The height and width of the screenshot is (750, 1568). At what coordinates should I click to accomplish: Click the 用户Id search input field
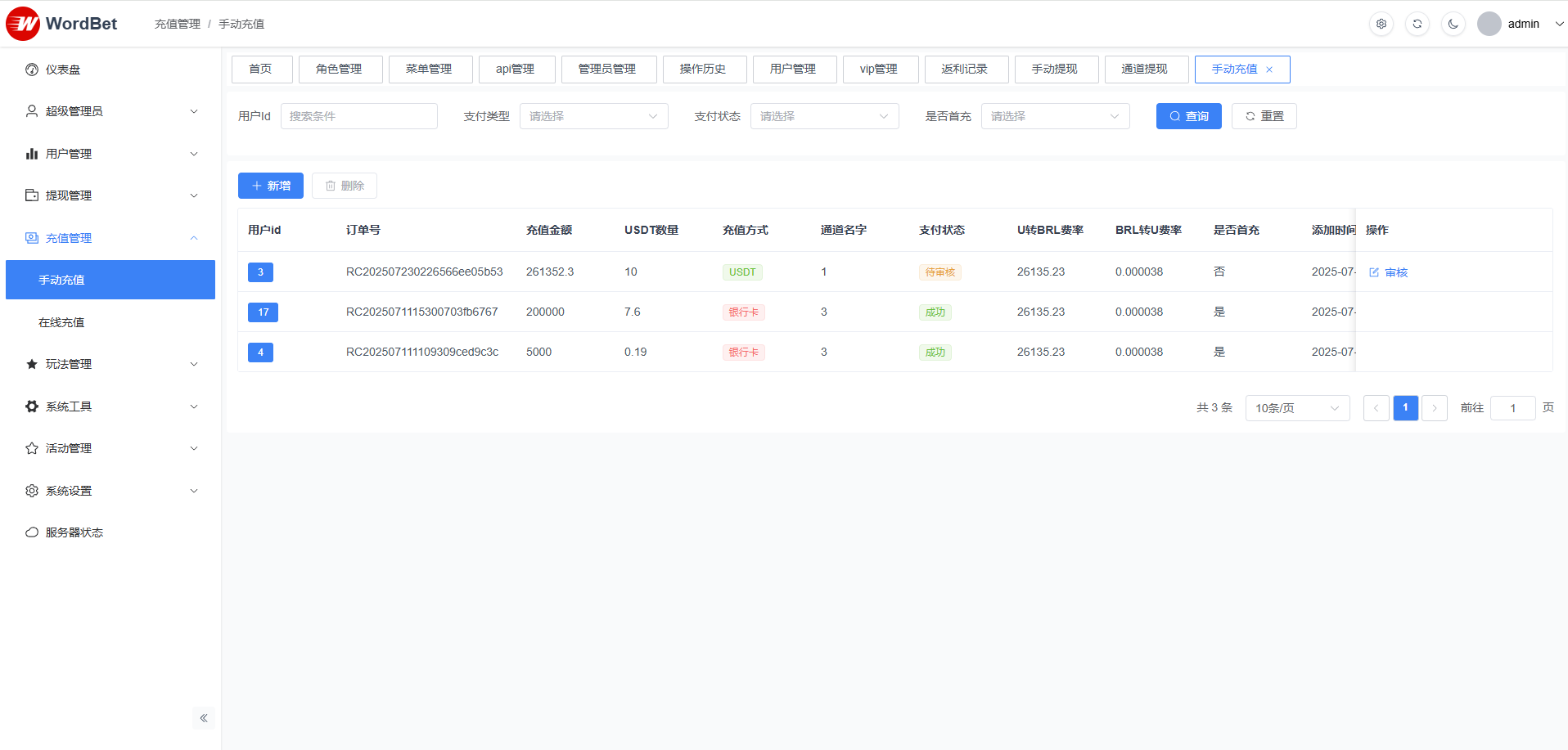point(358,116)
